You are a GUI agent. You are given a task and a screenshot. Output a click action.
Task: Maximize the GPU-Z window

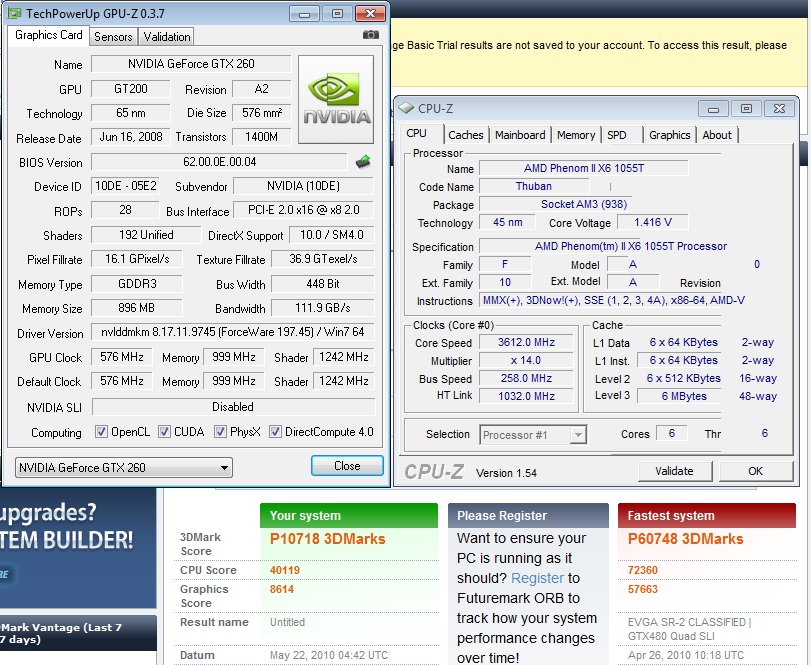pyautogui.click(x=337, y=14)
